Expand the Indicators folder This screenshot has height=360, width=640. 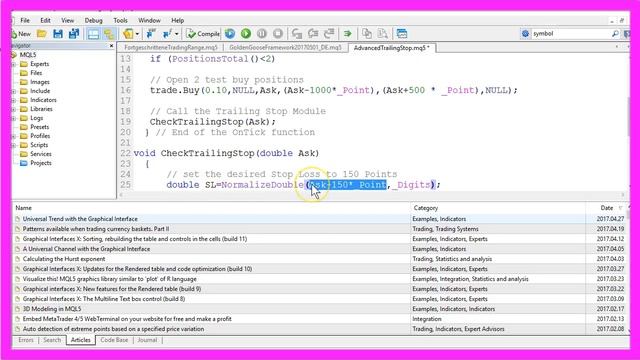point(14,100)
